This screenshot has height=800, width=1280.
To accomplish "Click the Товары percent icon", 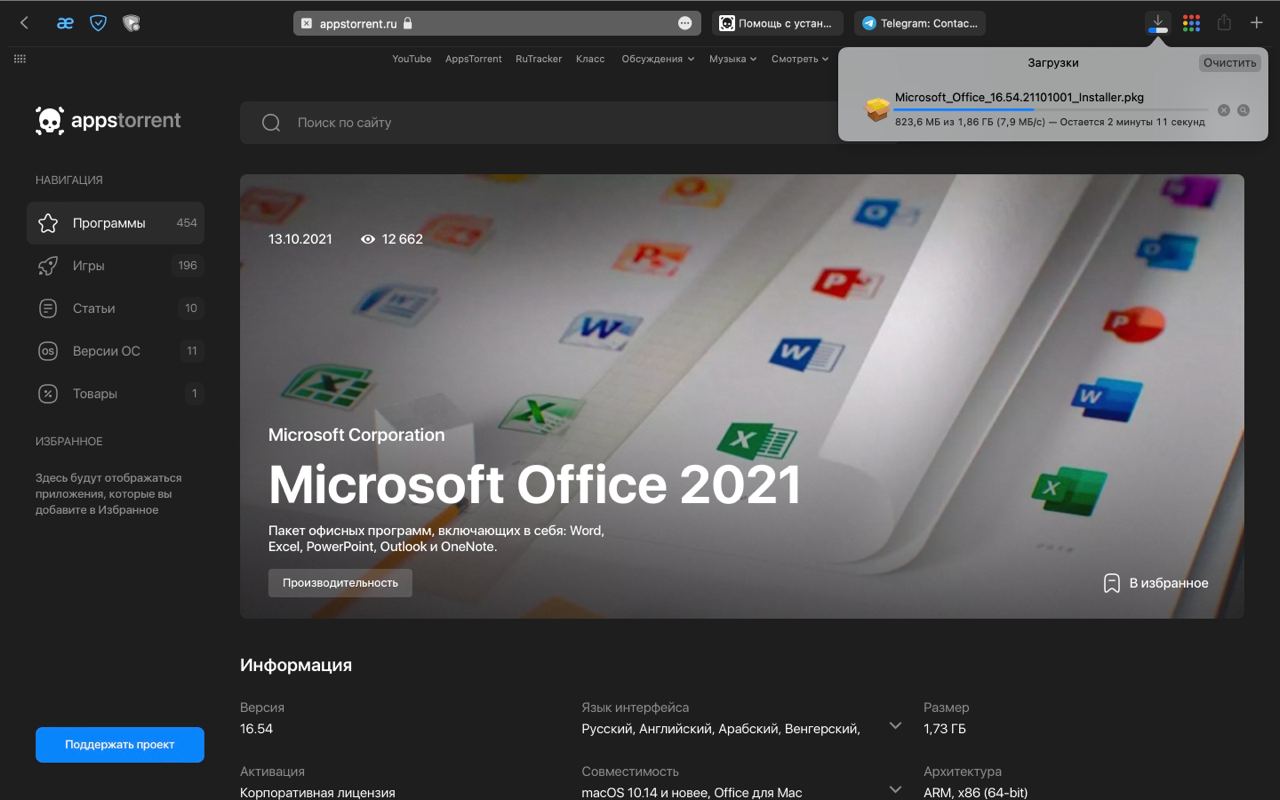I will coord(48,394).
